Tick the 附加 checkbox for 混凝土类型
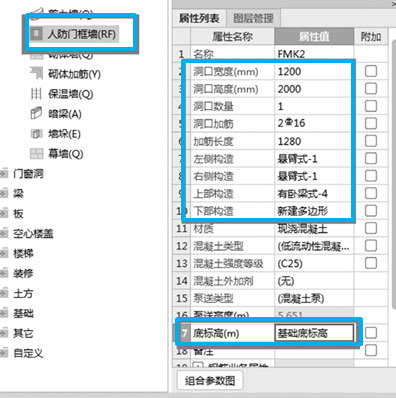Screen dimensions: 396x398 [371, 246]
